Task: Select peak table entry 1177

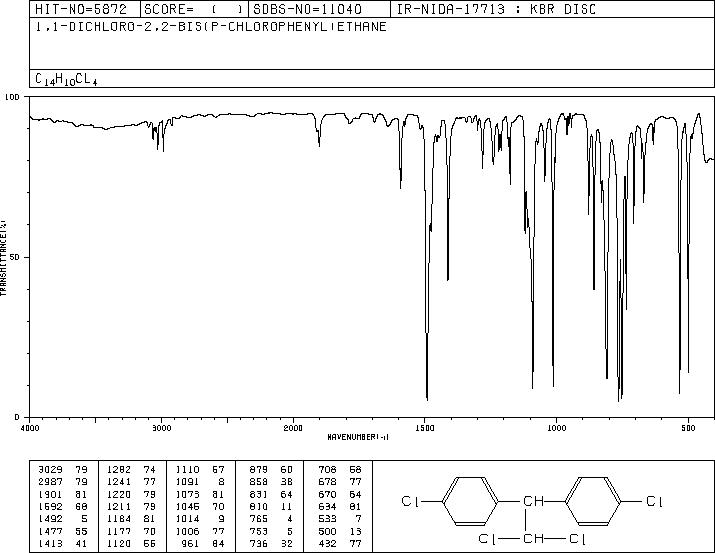Action: tap(119, 531)
